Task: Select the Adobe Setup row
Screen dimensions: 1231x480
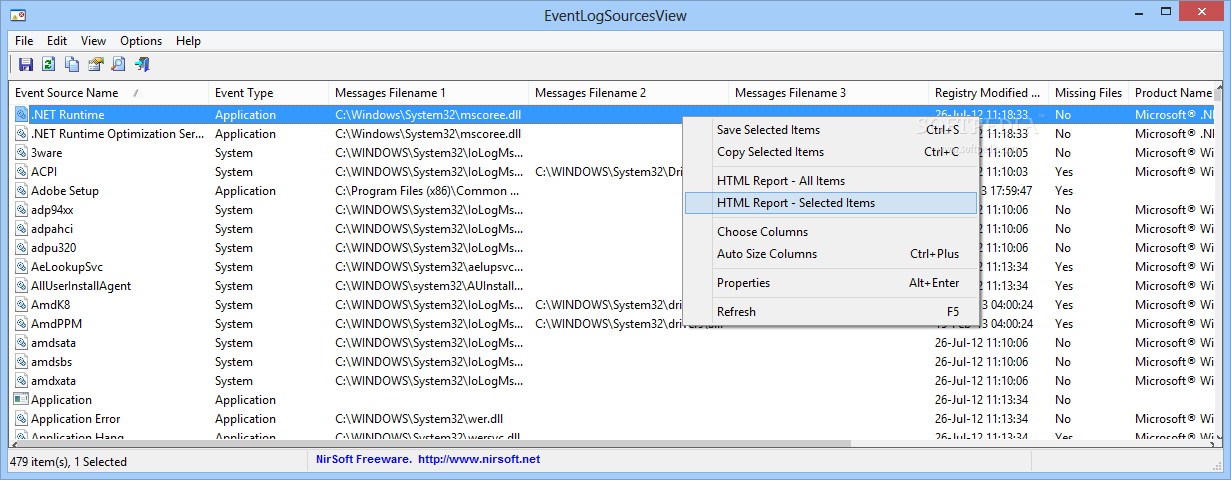Action: [65, 191]
